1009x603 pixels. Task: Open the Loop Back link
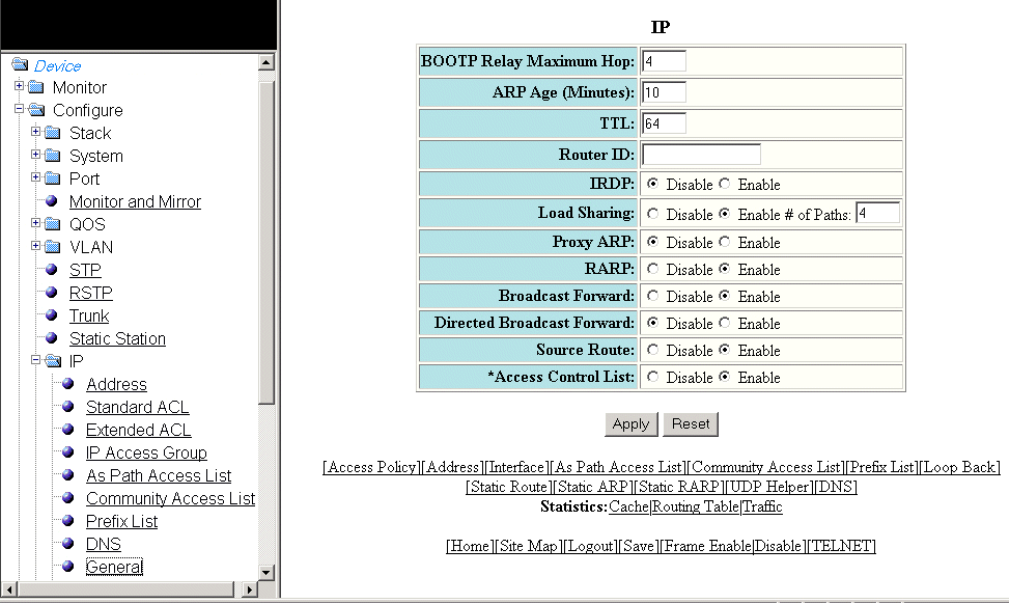click(959, 467)
